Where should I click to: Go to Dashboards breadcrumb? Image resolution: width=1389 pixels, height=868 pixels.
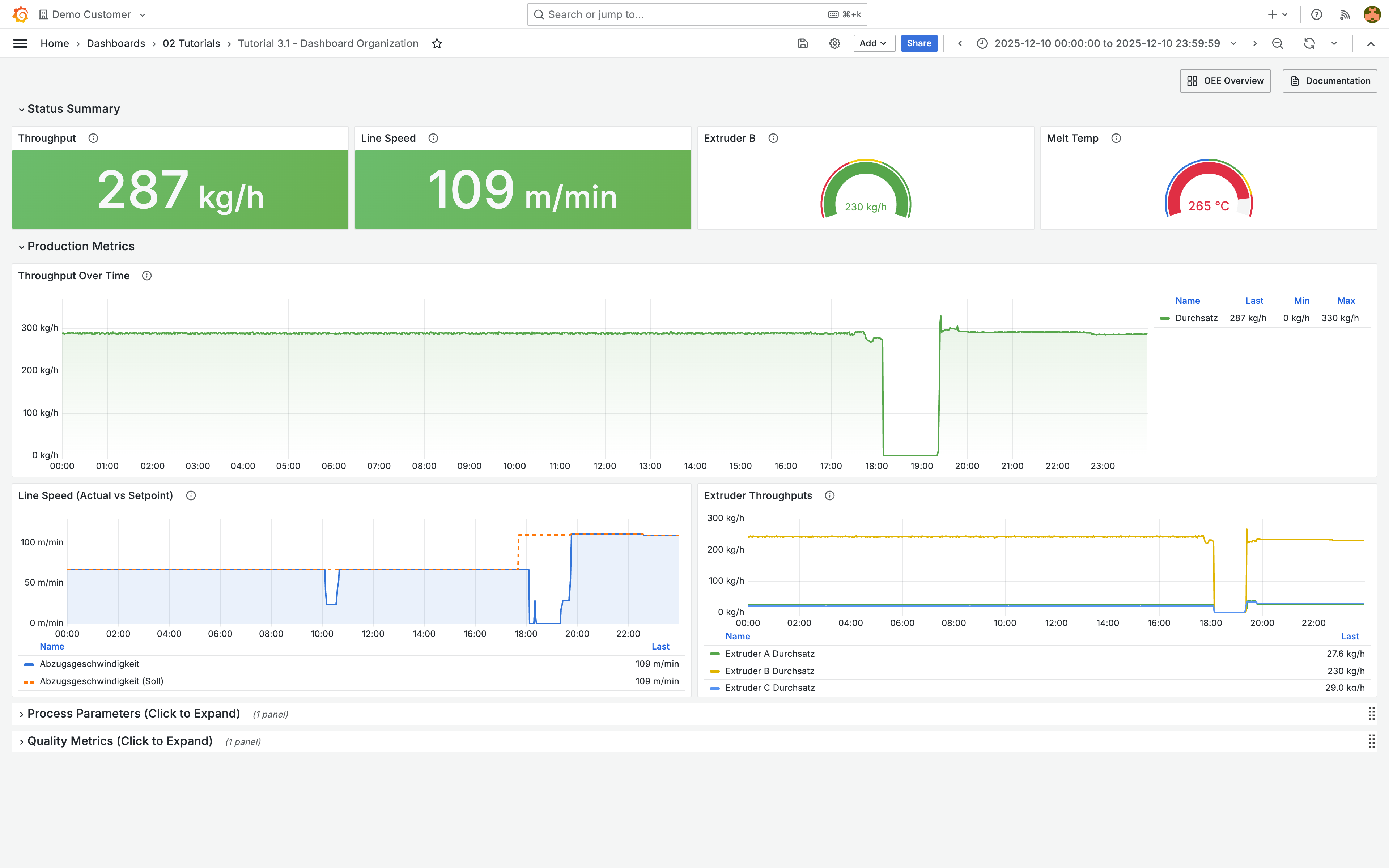(115, 44)
